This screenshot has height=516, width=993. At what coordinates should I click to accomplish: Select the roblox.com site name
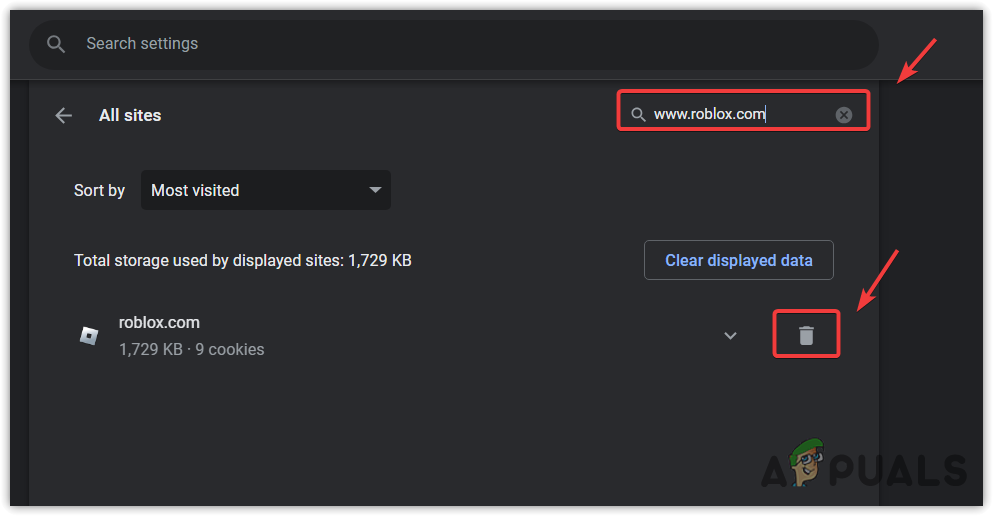coord(159,322)
